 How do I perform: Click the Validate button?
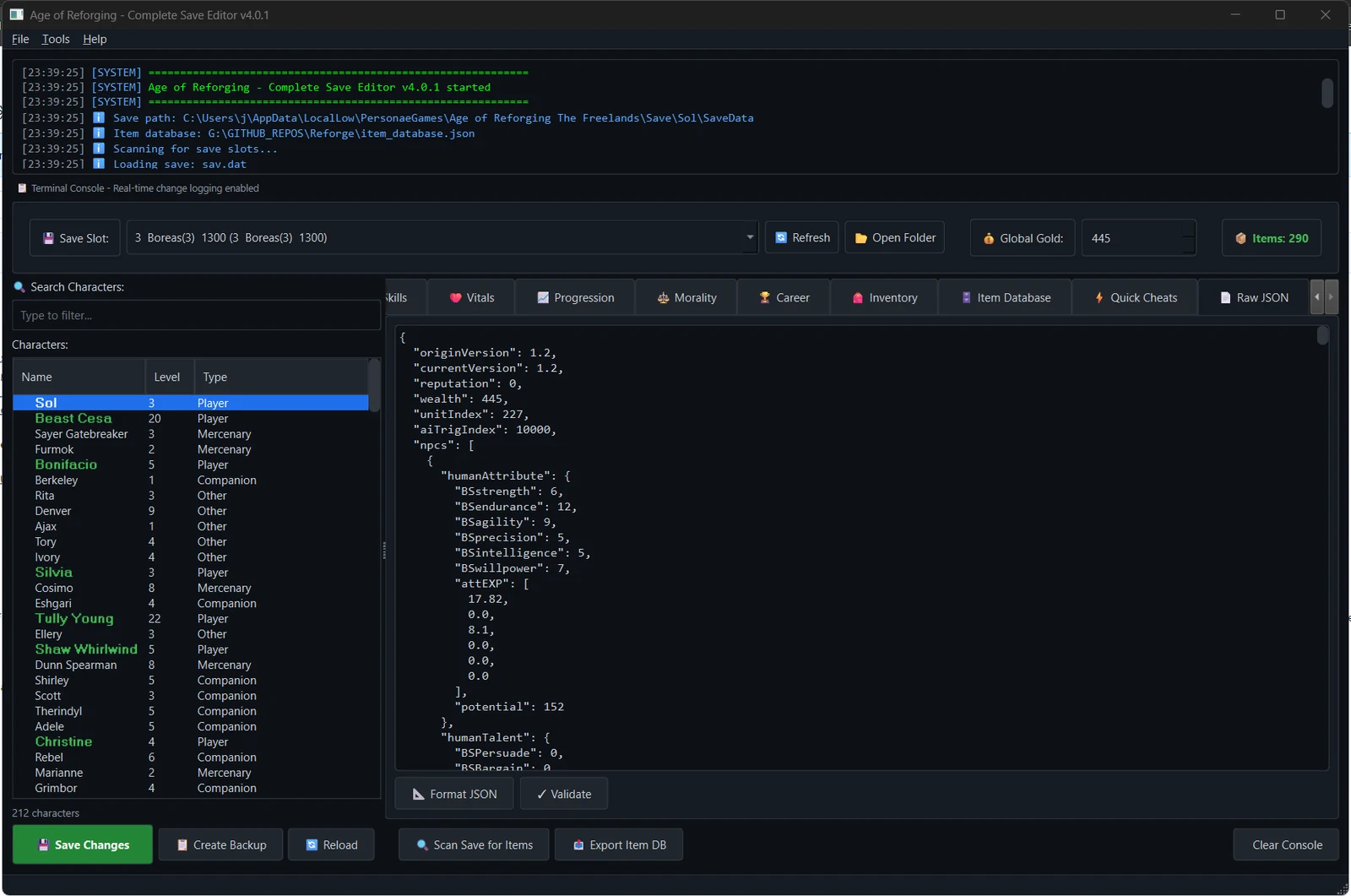pos(564,794)
